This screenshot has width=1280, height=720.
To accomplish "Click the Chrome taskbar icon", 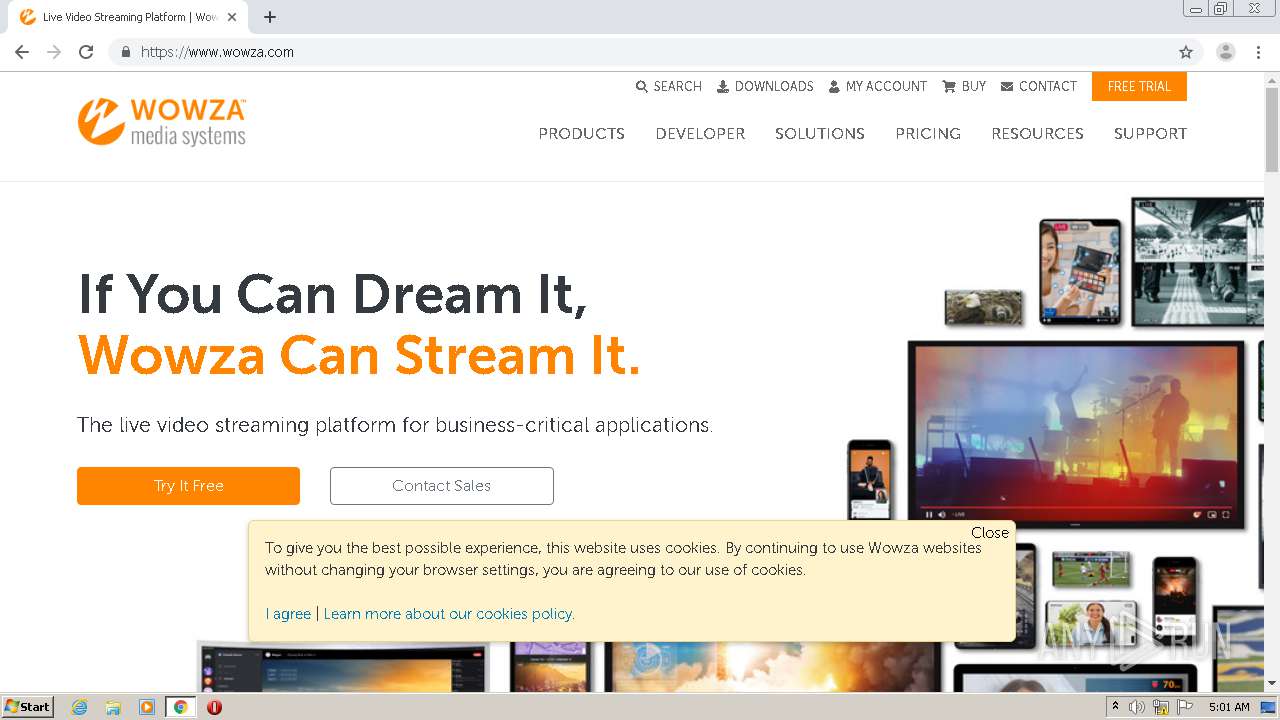I will coord(181,707).
